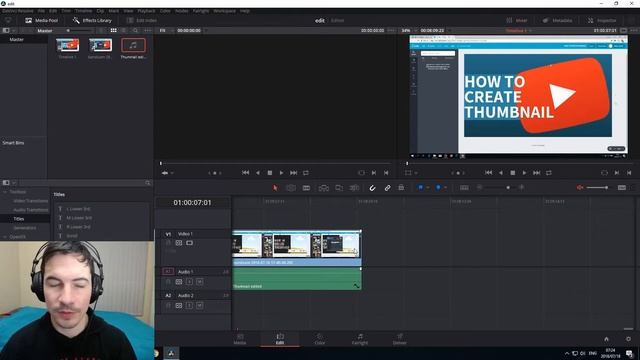
Task: Click the media pool search magnifier icon
Action: pos(135,31)
